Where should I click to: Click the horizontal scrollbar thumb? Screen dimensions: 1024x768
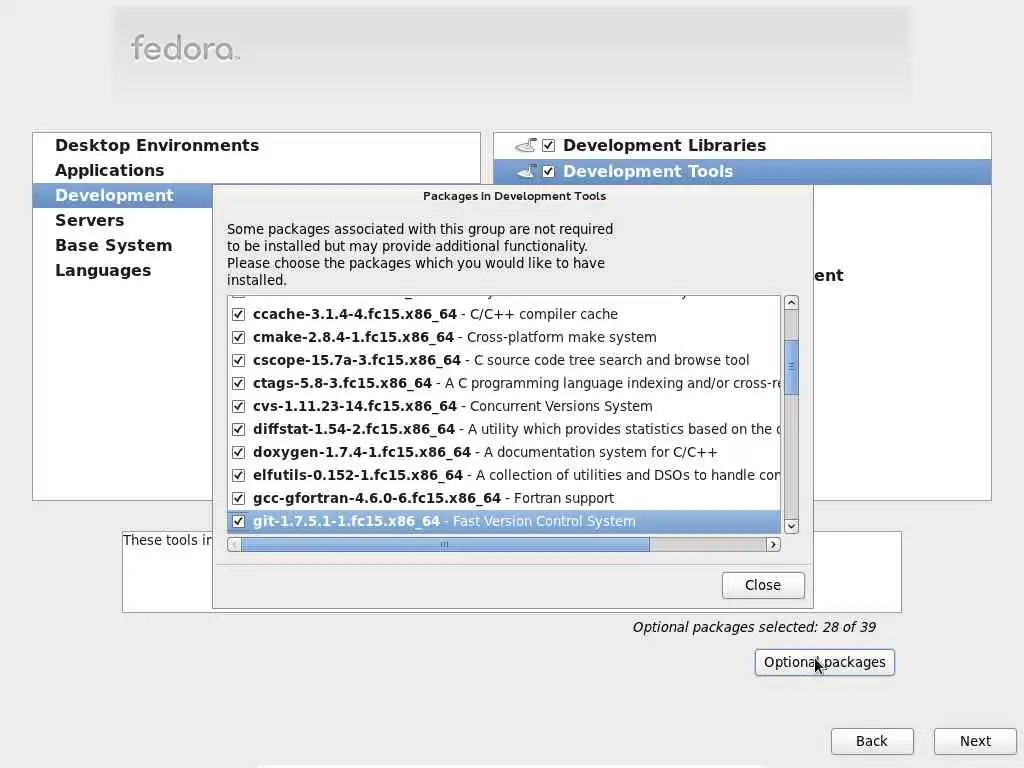tap(445, 545)
